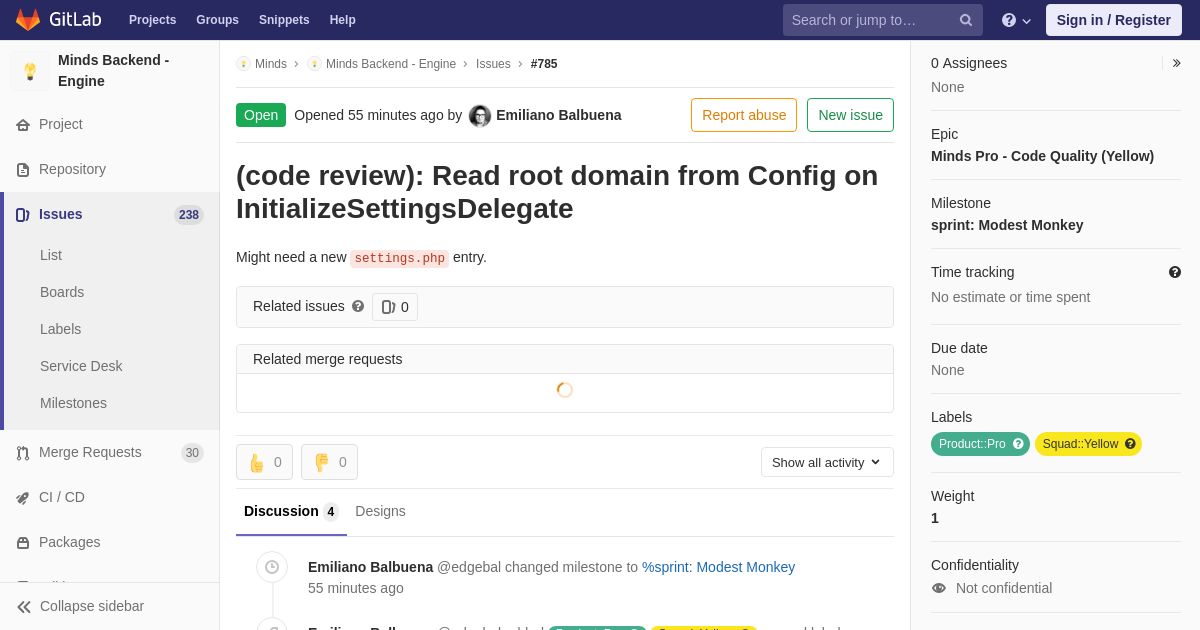Viewport: 1200px width, 630px height.
Task: Click the milestone change clock icon
Action: pos(272,567)
